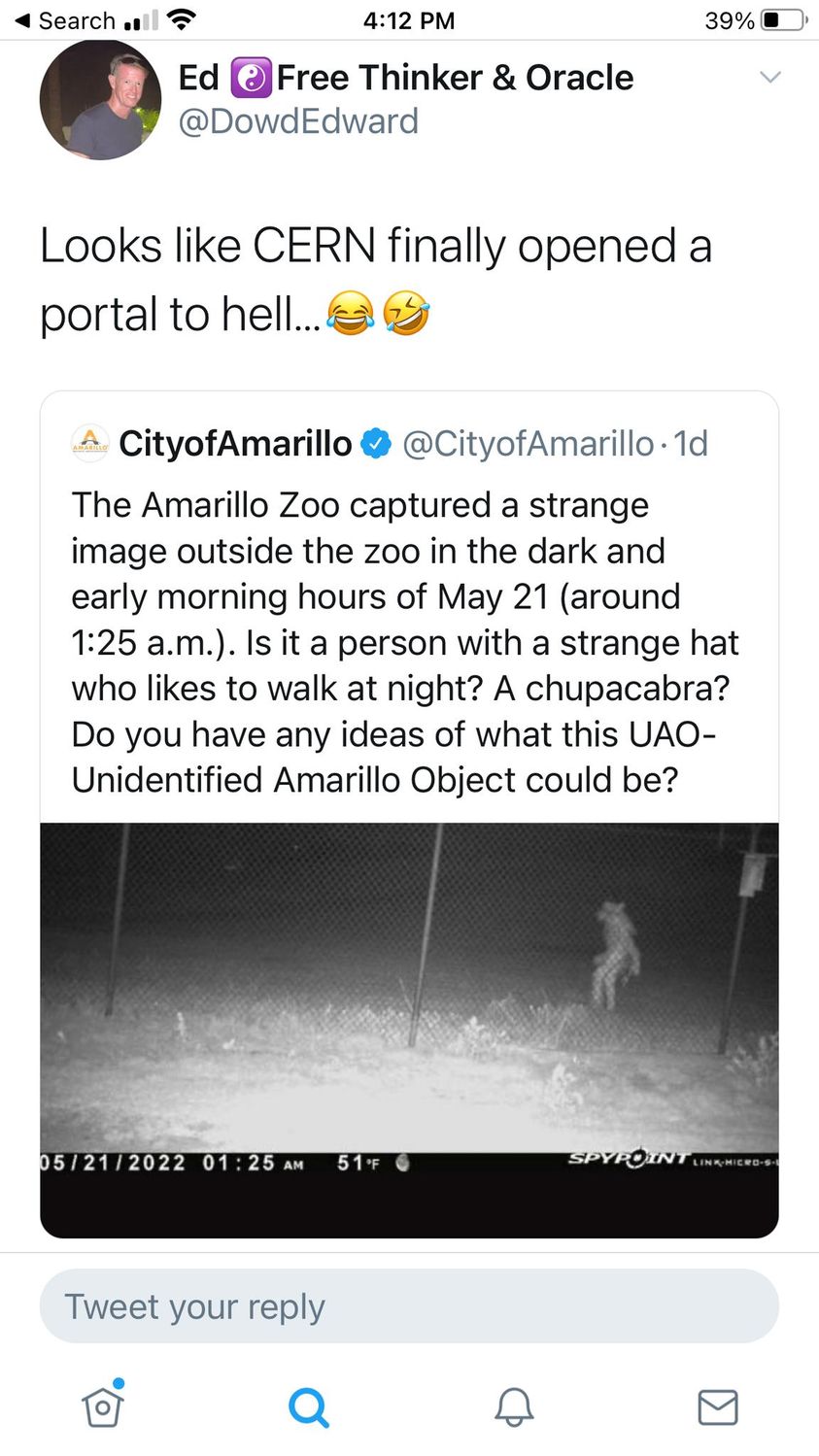Screen dimensions: 819x1456
Task: Tap the Tweet your reply field
Action: (x=409, y=1306)
